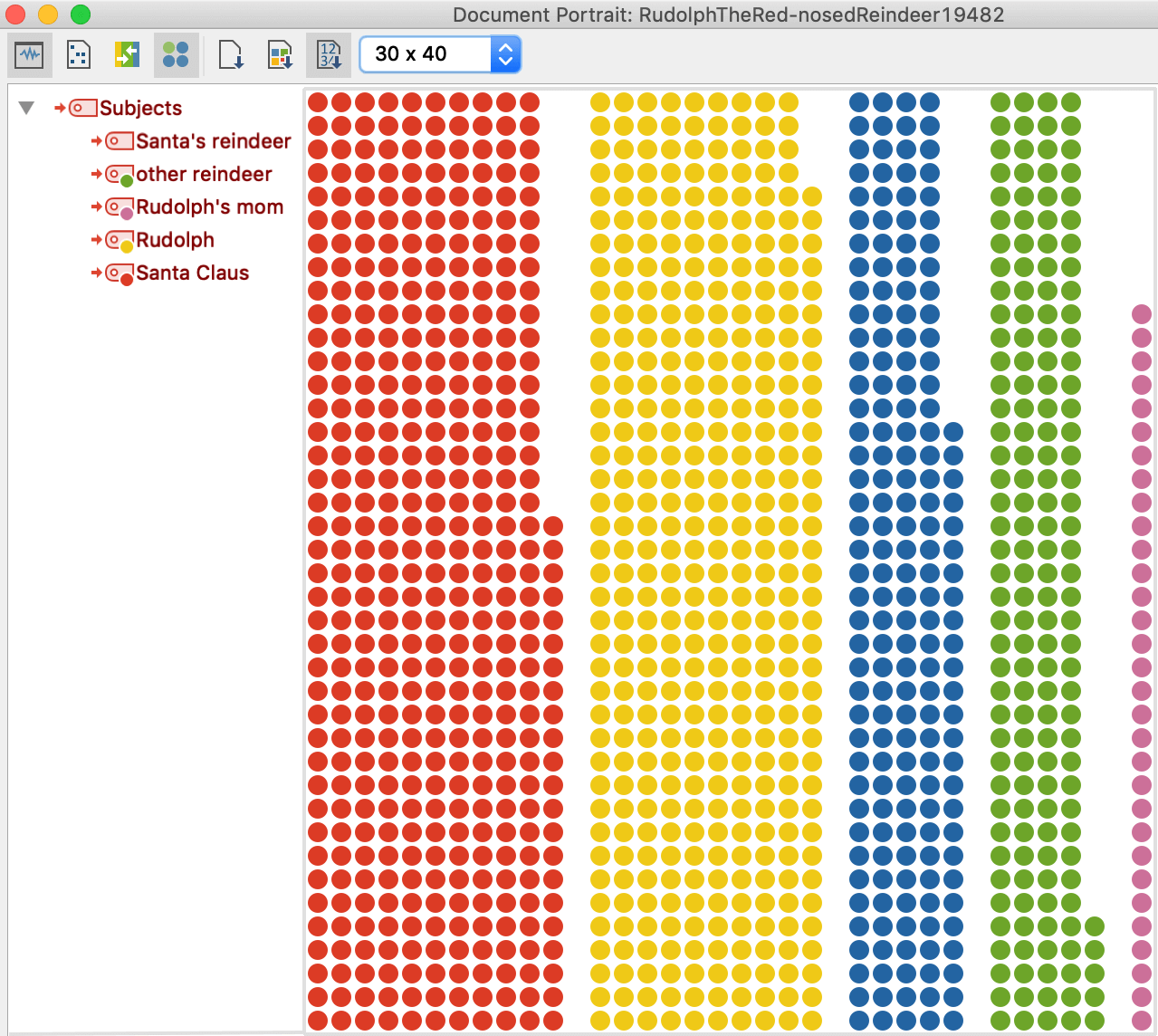Screen dimensions: 1158x1036
Task: Click the yellow-green arrows merge icon
Action: [127, 54]
